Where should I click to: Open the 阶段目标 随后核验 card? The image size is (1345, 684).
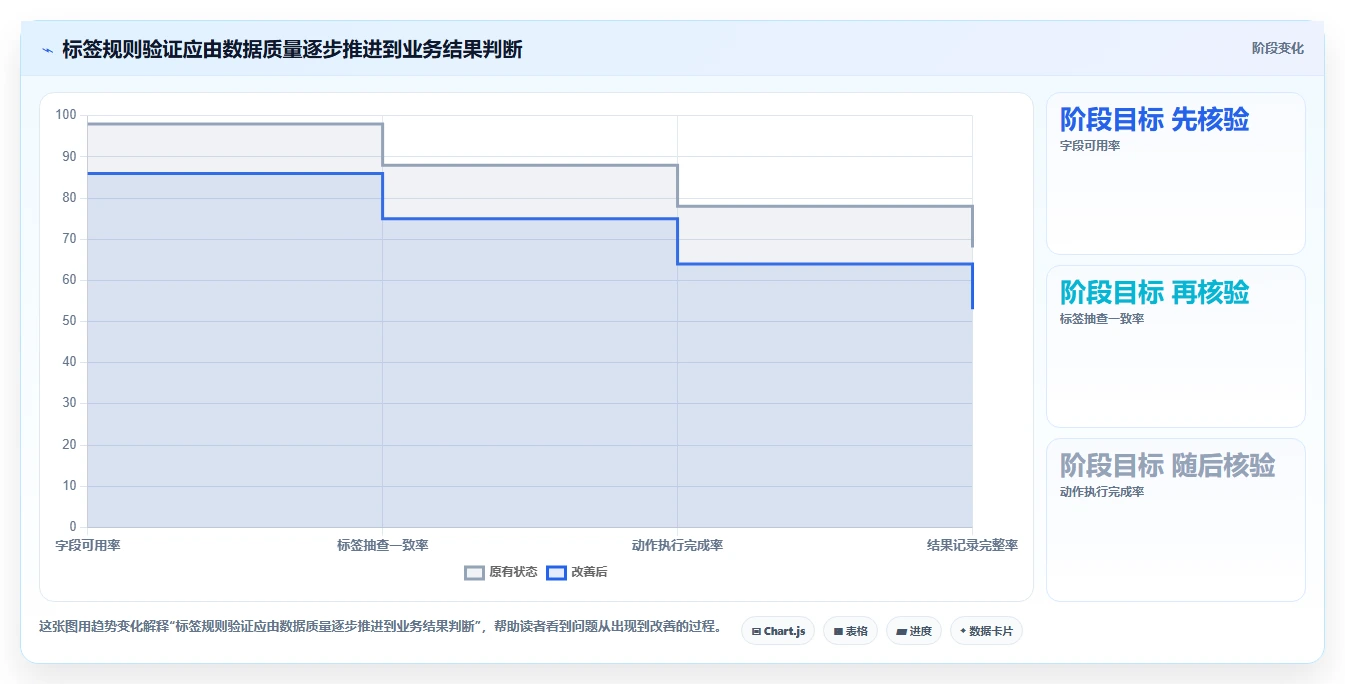1175,520
